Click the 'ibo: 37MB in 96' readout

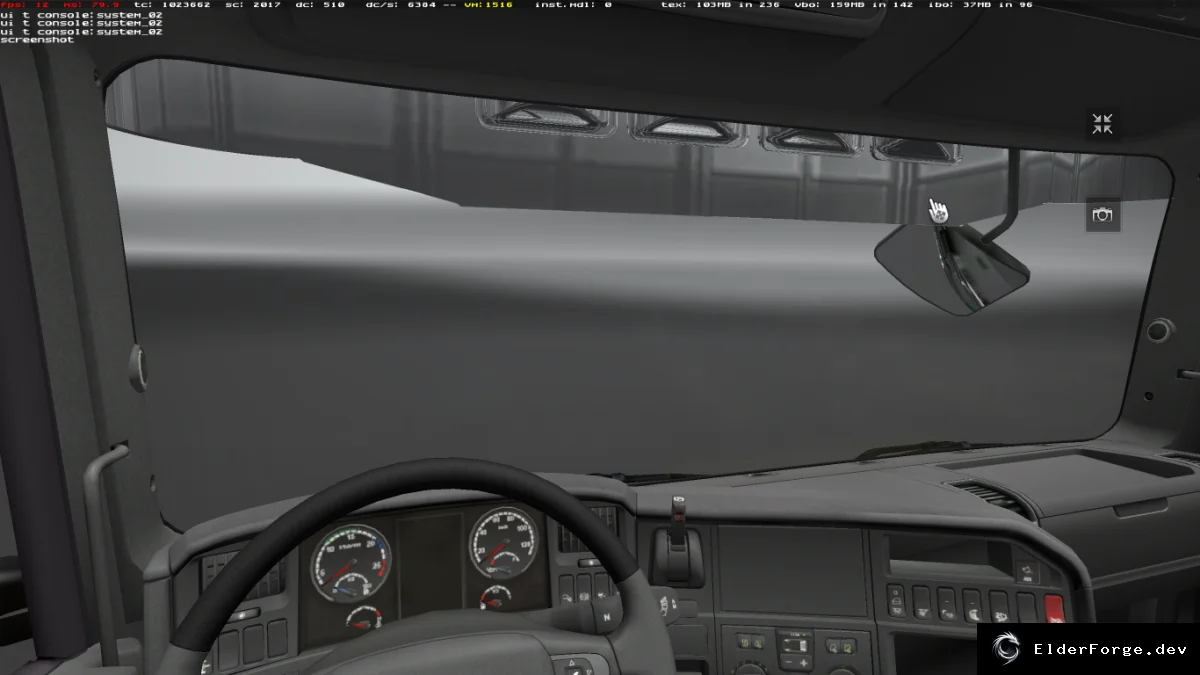982,5
